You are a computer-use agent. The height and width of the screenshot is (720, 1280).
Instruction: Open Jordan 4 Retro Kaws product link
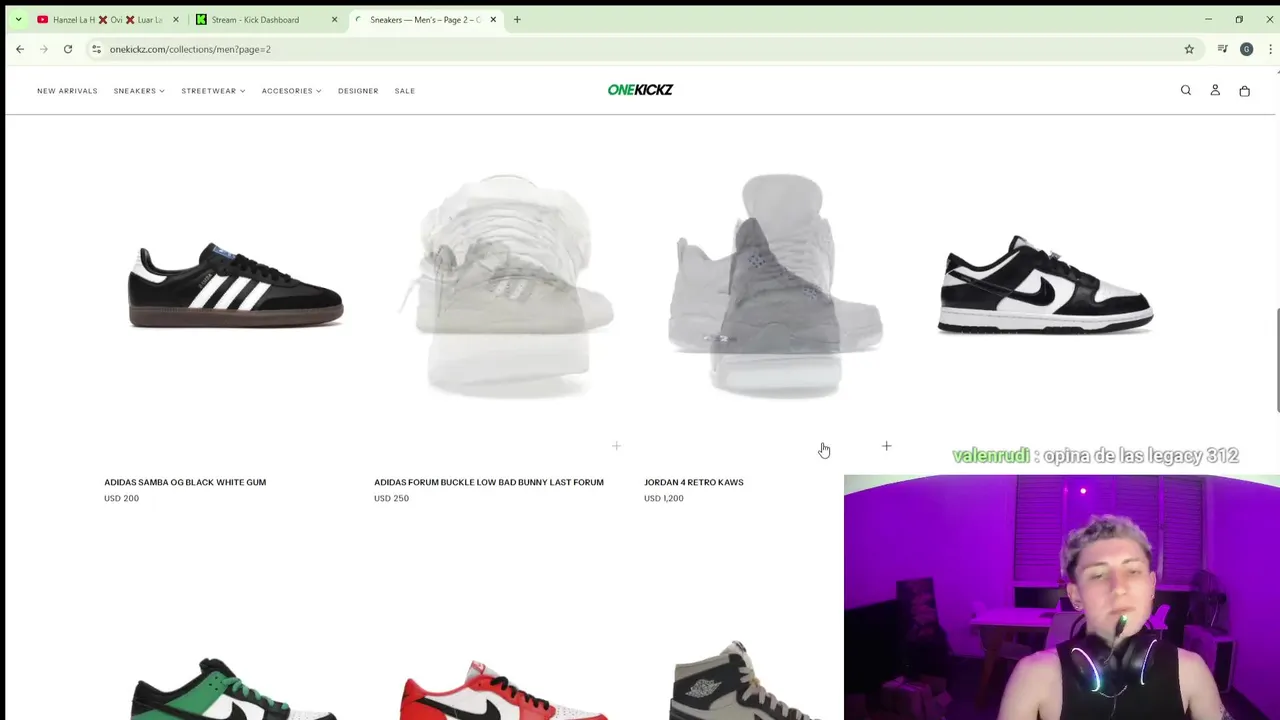[694, 482]
